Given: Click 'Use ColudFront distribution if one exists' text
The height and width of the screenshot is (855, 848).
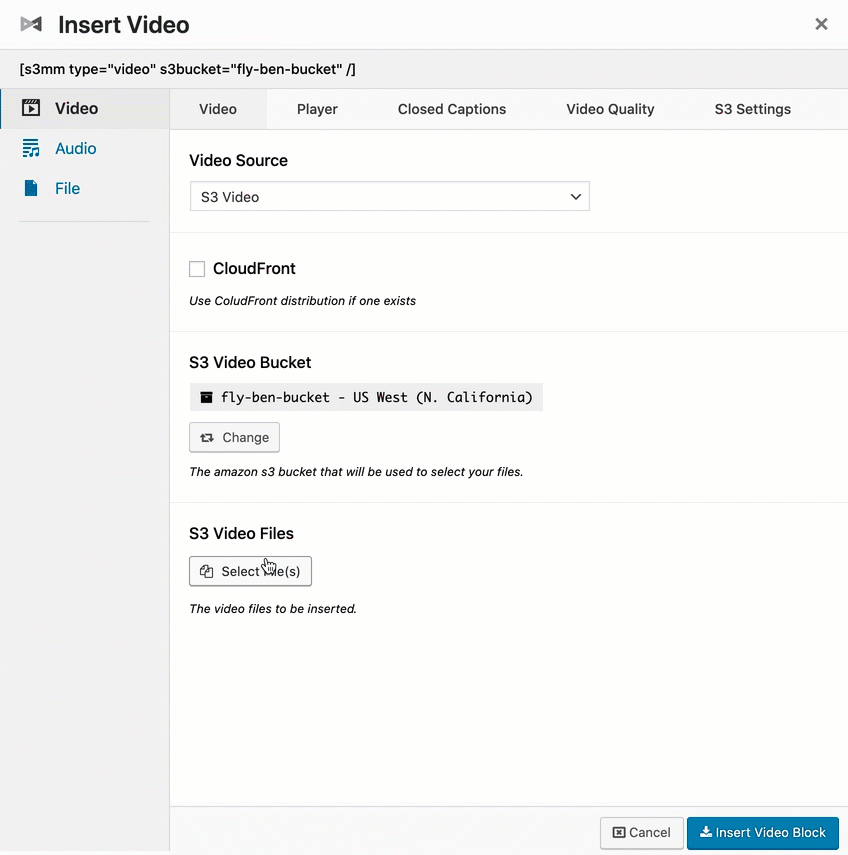Looking at the screenshot, I should pyautogui.click(x=302, y=301).
